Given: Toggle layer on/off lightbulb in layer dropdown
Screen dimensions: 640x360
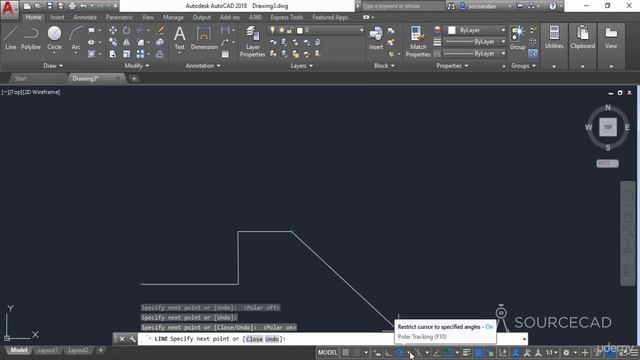Looking at the screenshot, I should (272, 30).
